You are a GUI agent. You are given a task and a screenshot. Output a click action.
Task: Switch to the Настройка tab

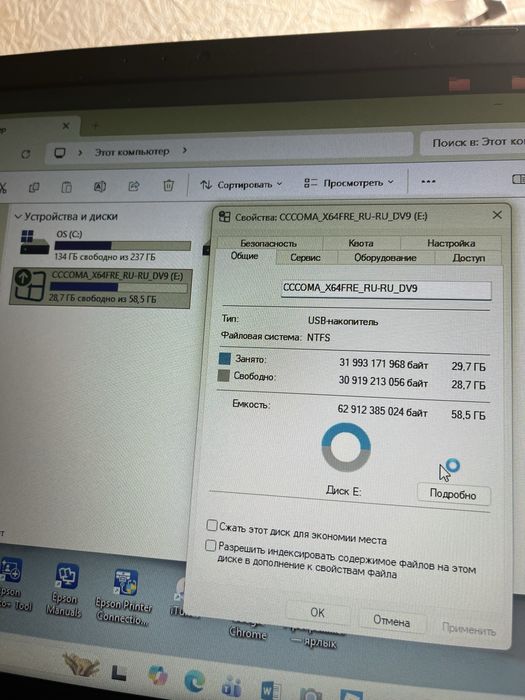coord(451,243)
